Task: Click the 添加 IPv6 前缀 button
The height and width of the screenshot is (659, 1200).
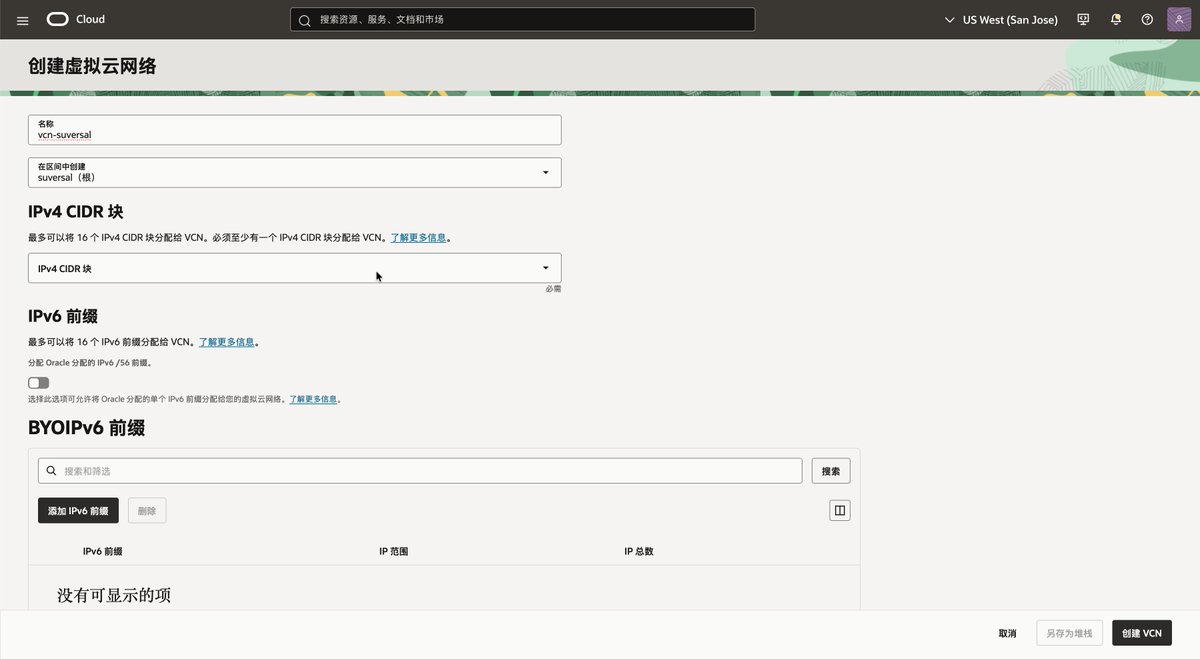Action: (78, 511)
